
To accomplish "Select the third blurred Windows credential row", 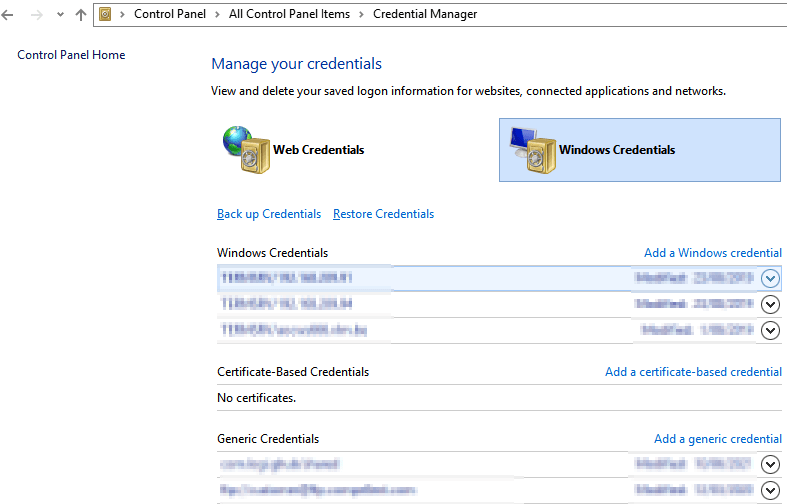I will [x=499, y=330].
